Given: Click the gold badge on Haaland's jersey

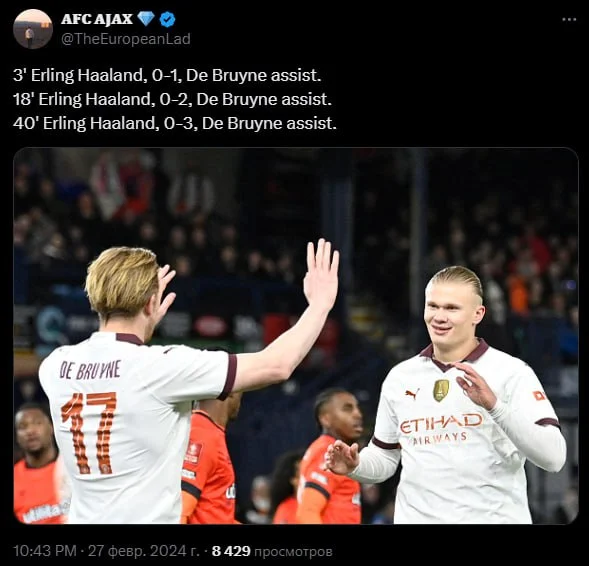Looking at the screenshot, I should [441, 390].
